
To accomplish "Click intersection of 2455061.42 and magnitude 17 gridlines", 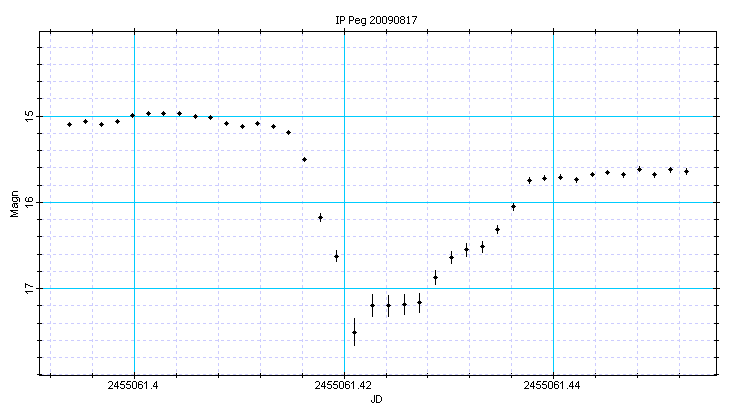I will [344, 288].
